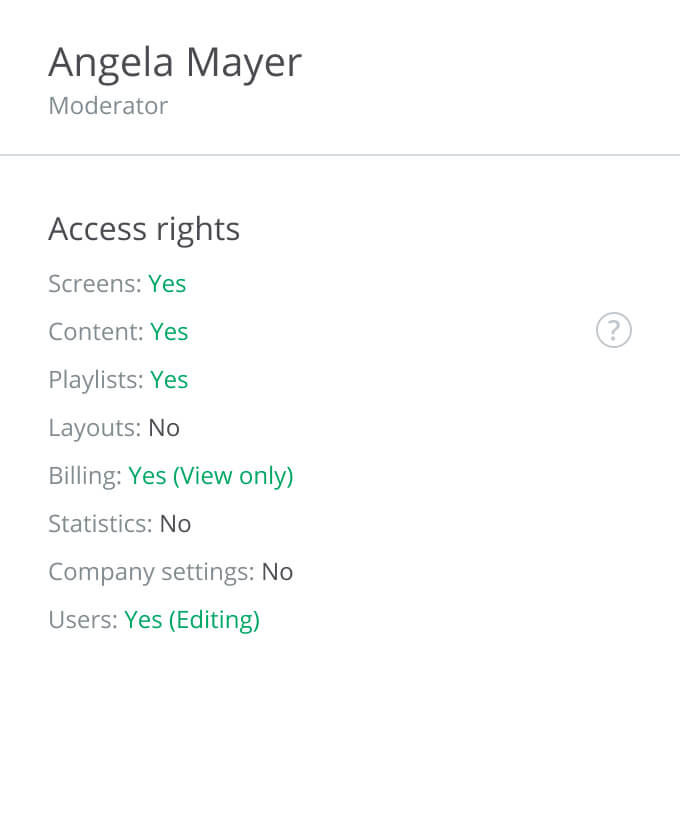Viewport: 680px width, 824px height.
Task: Select the Yes (View only) billing value
Action: pos(211,476)
